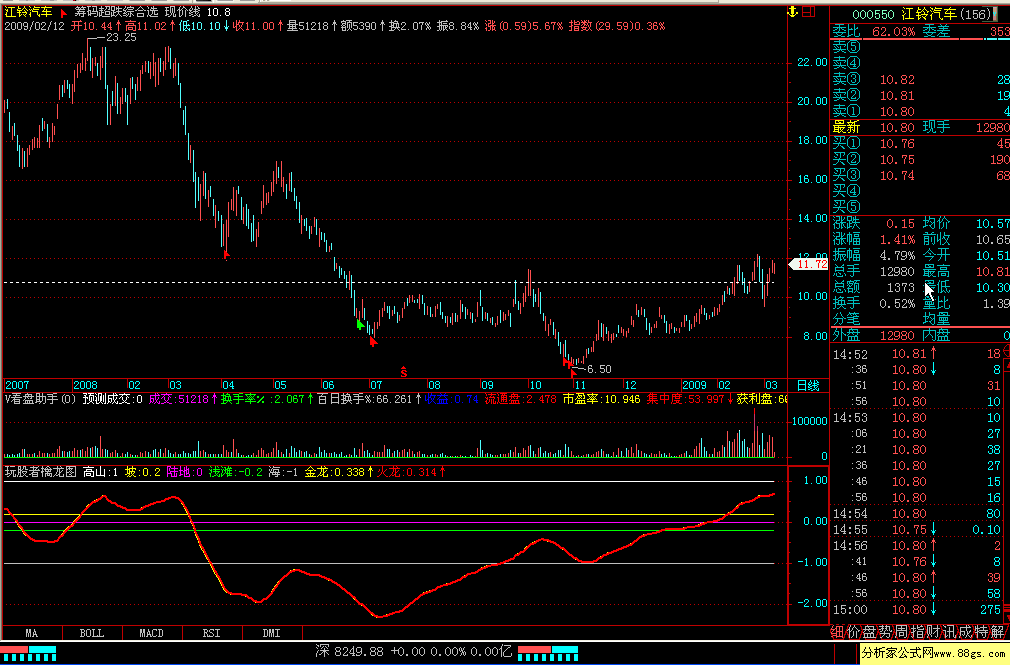Screen dimensions: 1010x665
Task: Click the 筹码超跌综合选 indicator name
Action: (x=116, y=12)
